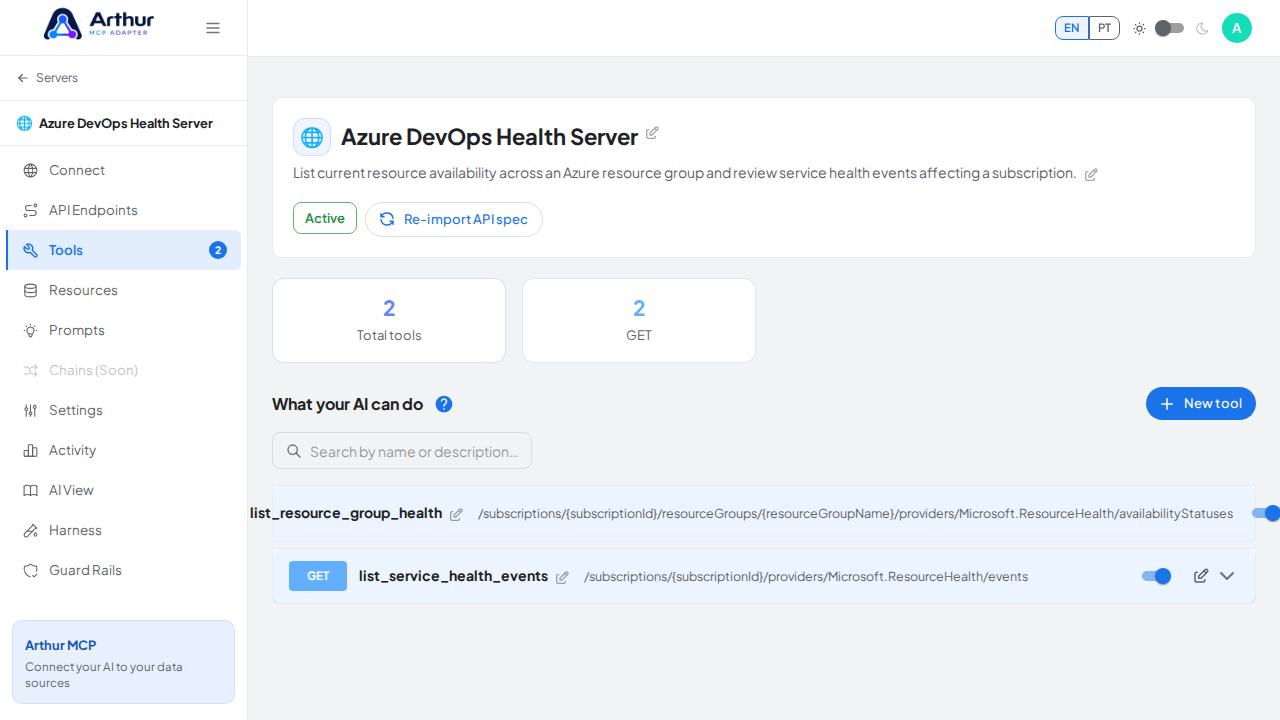Screen dimensions: 1280x720
Task: Edit the server name pencil icon
Action: [652, 133]
